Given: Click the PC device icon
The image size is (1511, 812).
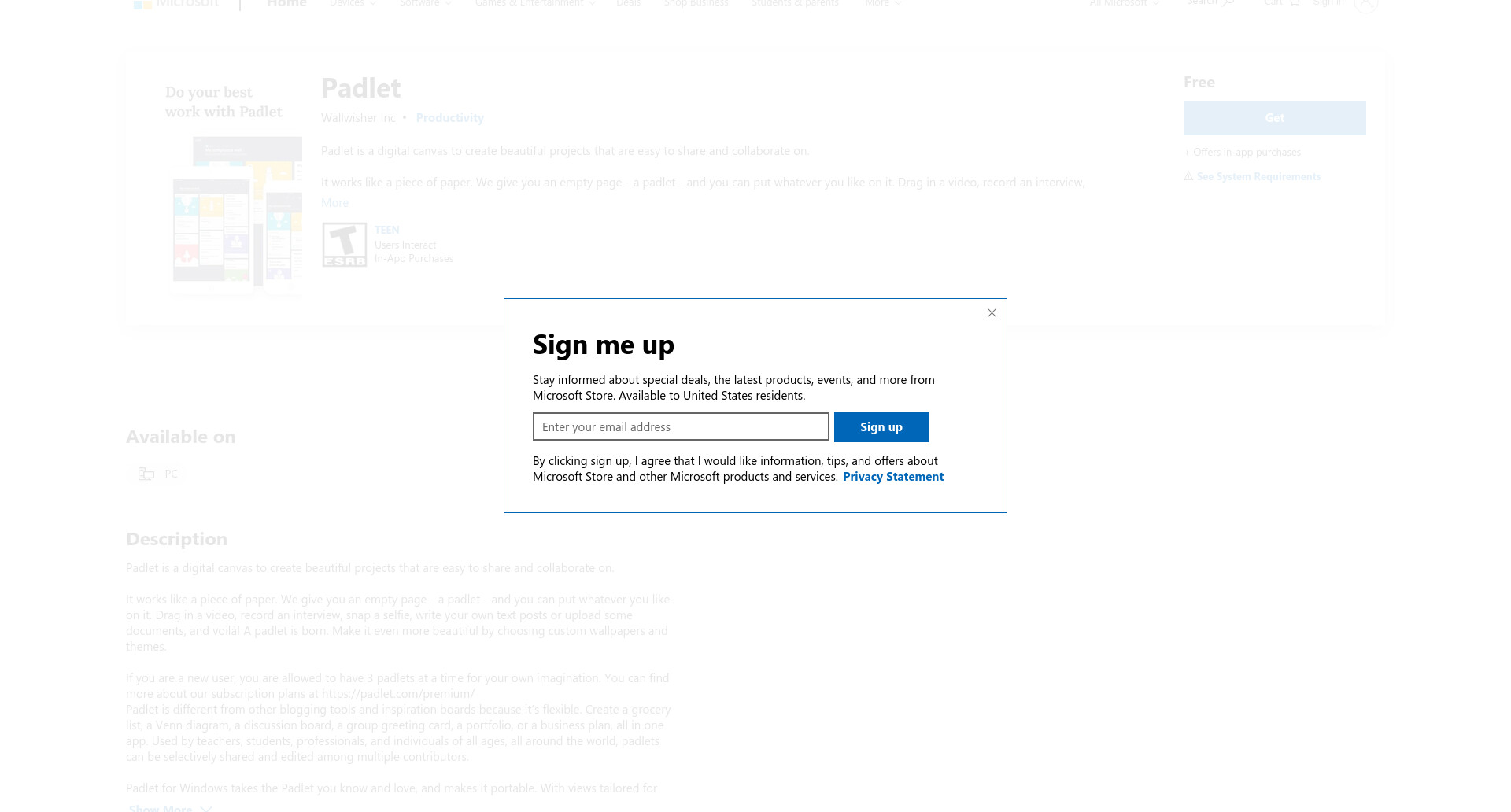Looking at the screenshot, I should 146,474.
